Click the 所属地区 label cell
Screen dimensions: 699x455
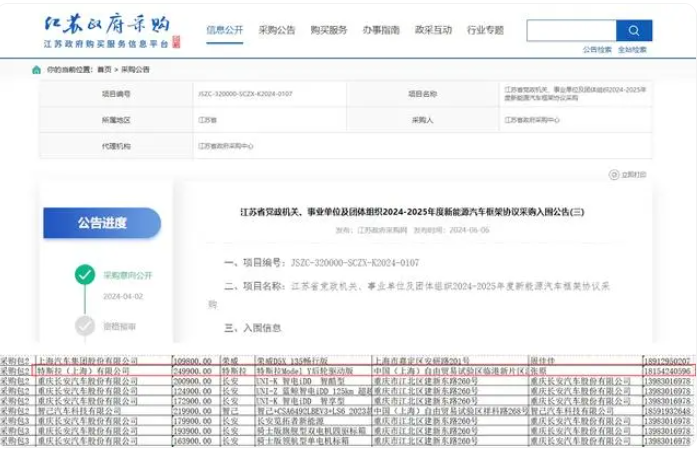tap(116, 120)
